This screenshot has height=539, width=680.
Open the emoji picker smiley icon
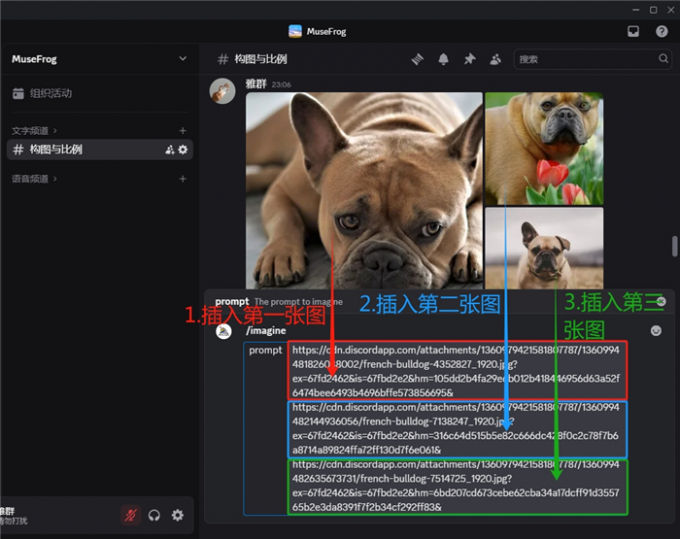tap(656, 331)
